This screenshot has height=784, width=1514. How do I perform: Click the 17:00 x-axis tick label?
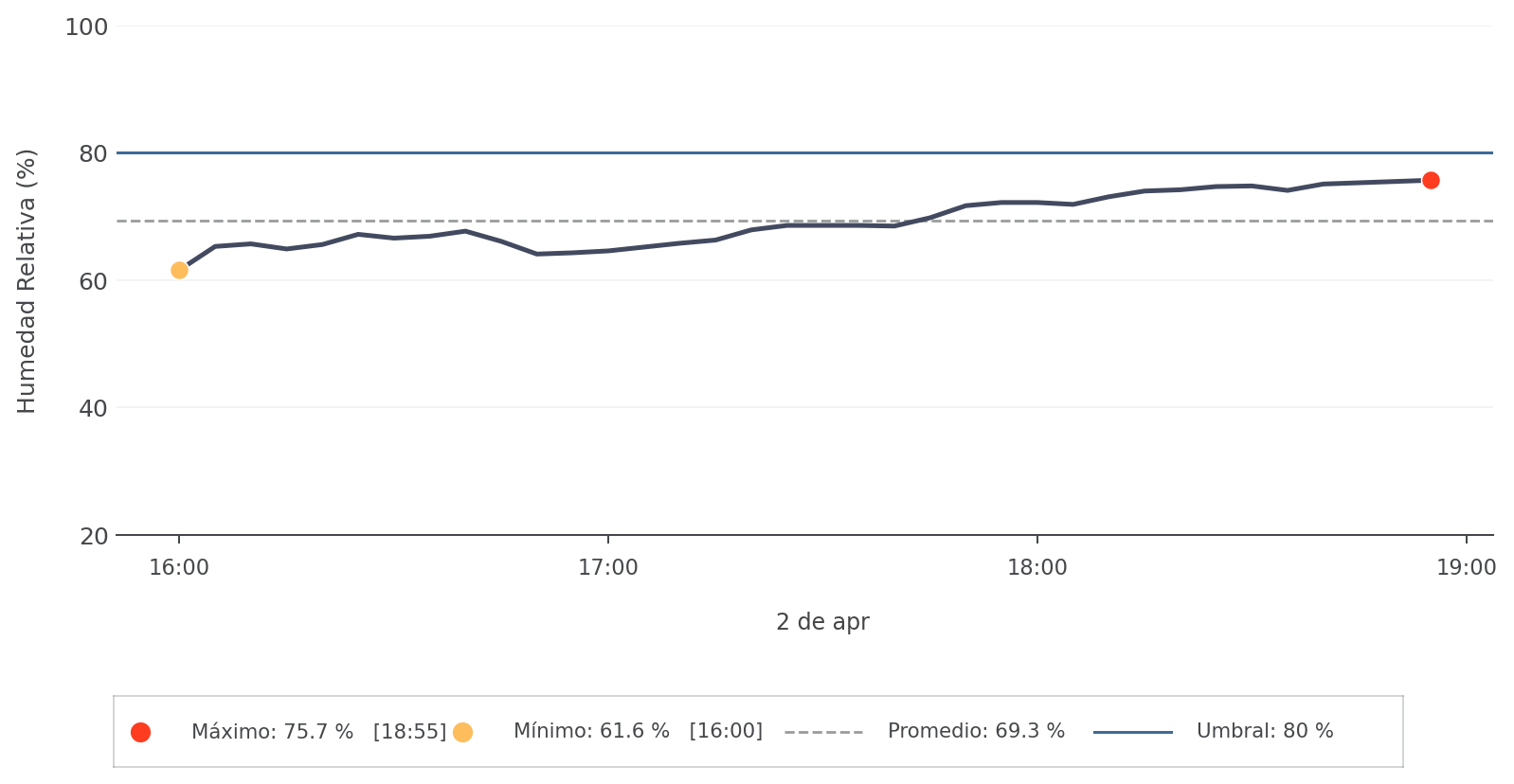pyautogui.click(x=608, y=568)
